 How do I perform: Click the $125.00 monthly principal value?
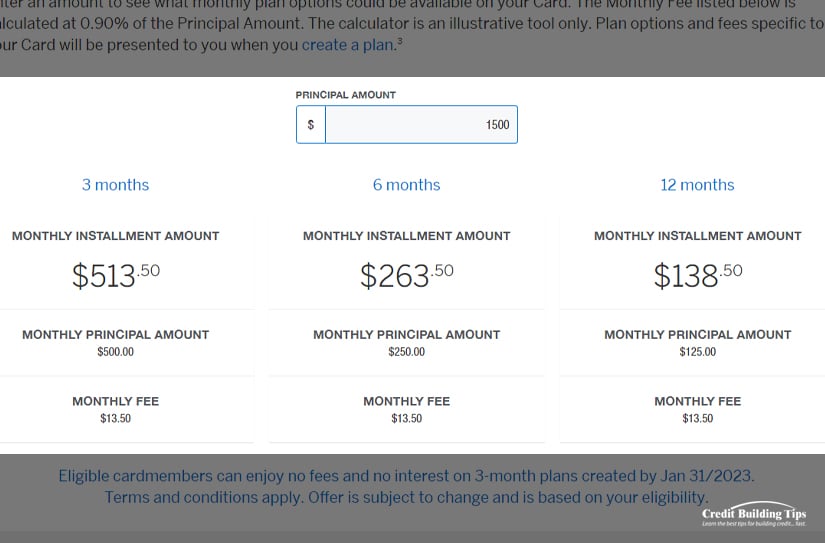pyautogui.click(x=698, y=351)
